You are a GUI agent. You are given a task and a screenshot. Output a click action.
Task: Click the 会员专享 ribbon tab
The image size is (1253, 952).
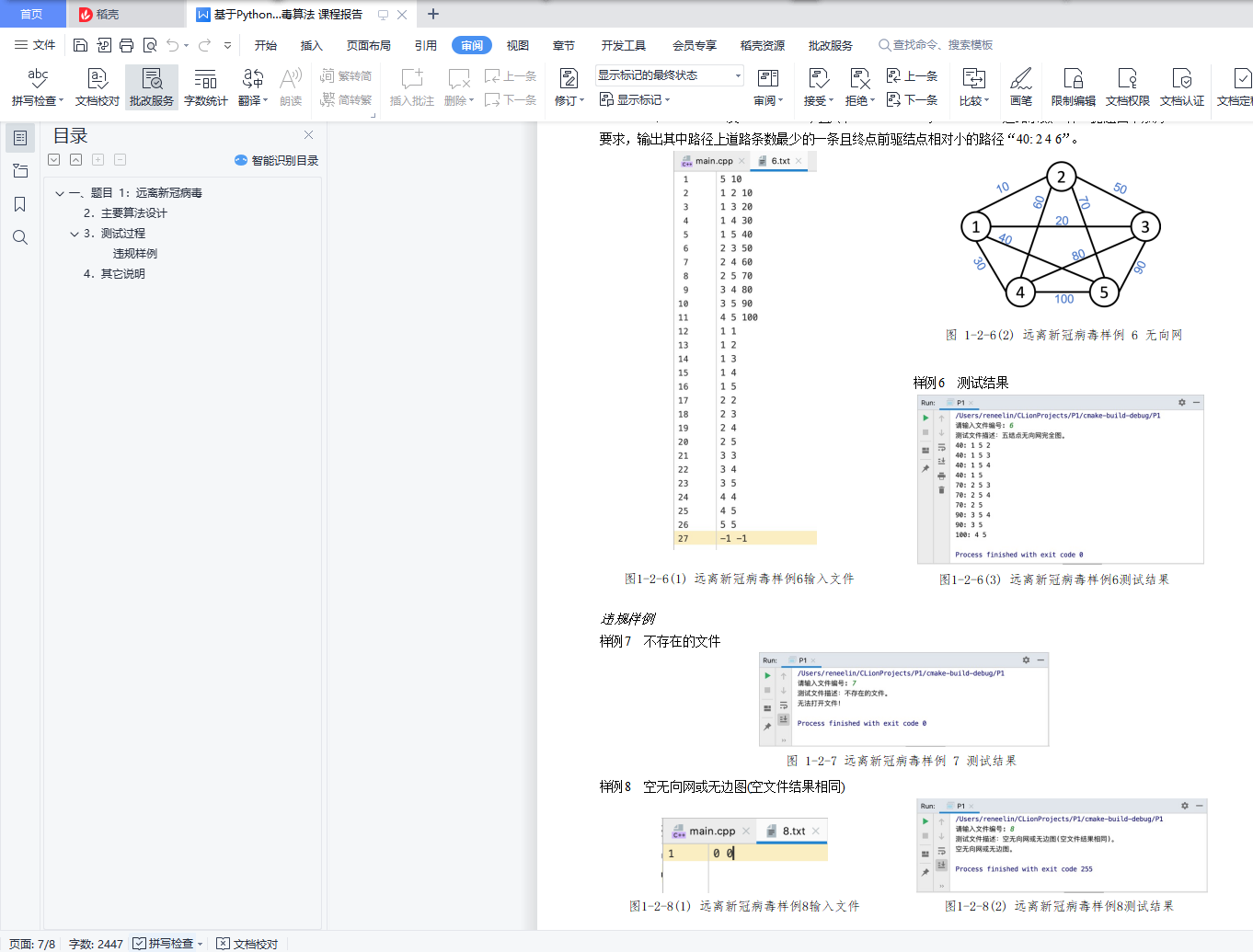click(695, 45)
